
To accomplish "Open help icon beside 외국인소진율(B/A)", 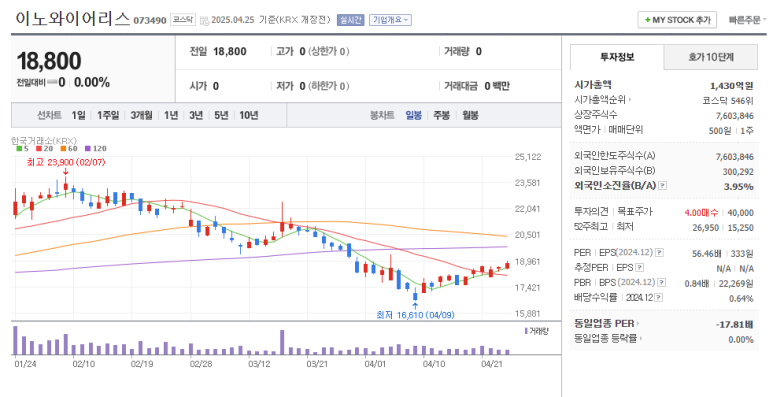I will pos(663,186).
